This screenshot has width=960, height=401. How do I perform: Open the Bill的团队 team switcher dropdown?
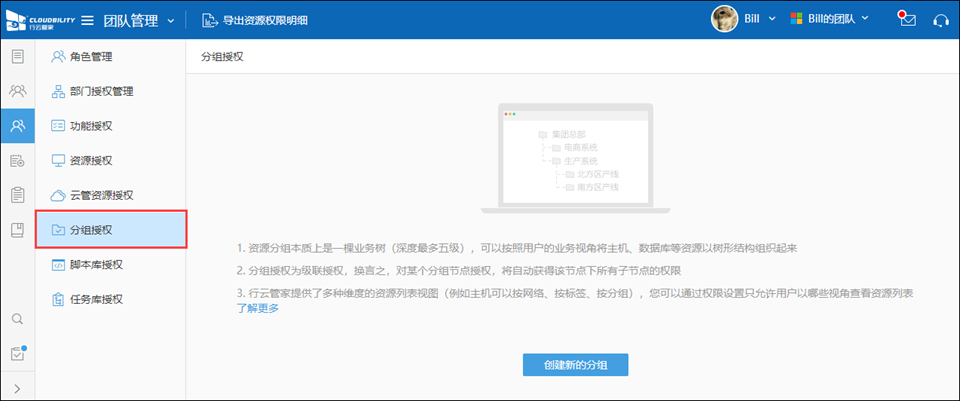coord(830,19)
